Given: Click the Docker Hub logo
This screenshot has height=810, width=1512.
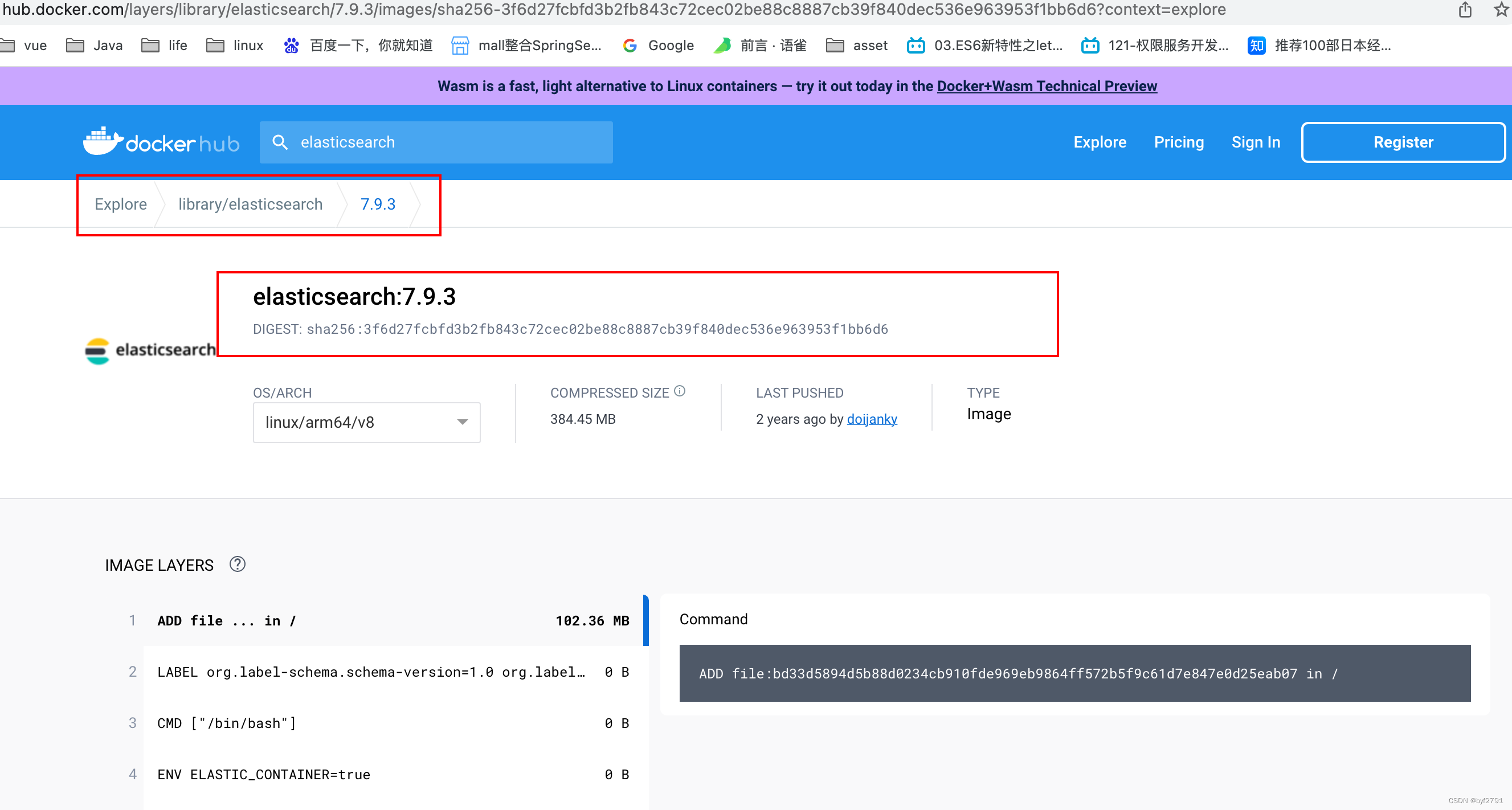Looking at the screenshot, I should click(161, 141).
